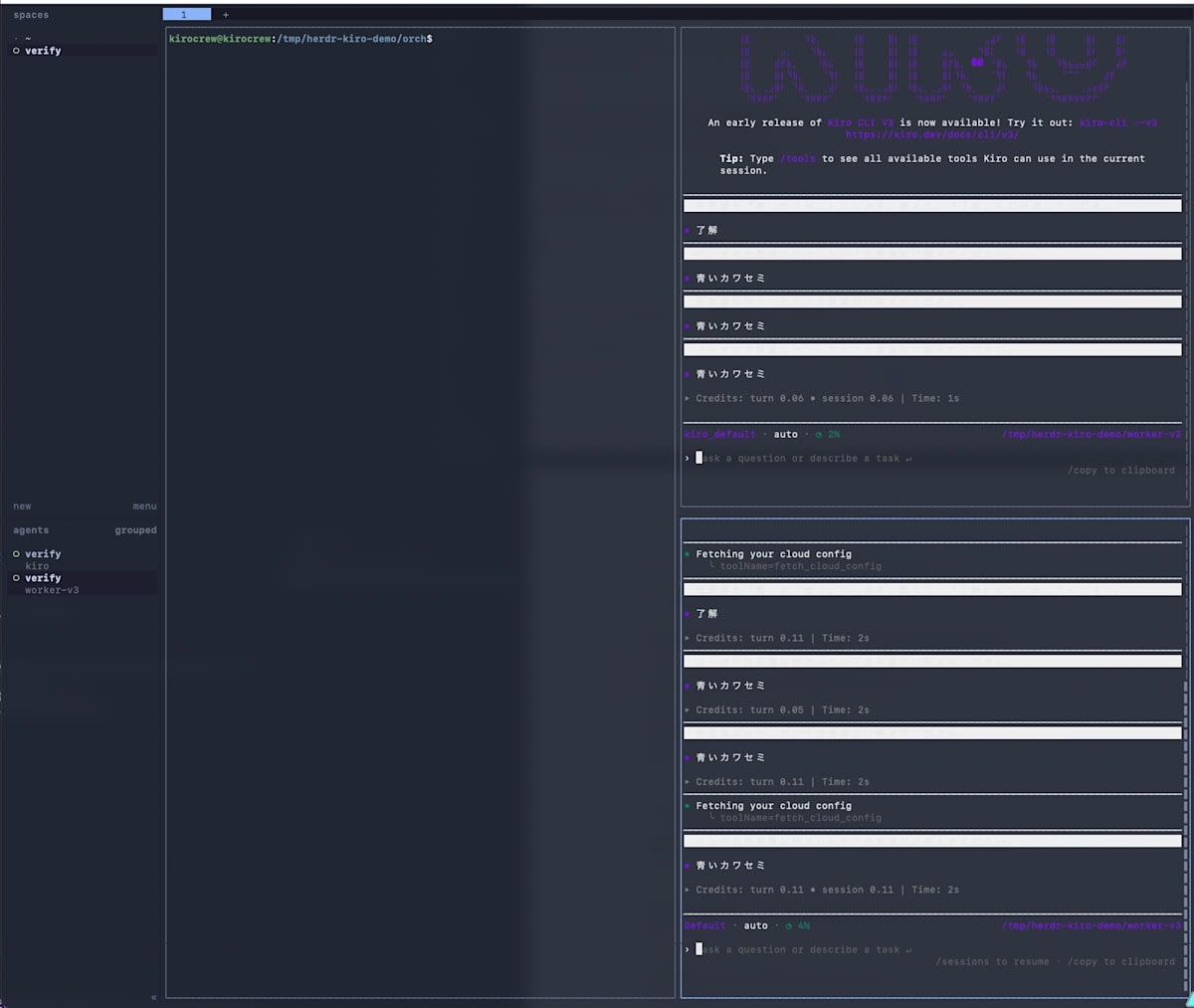Click the worker-v3 path label
Viewport: 1194px width, 1008px height.
1092,926
